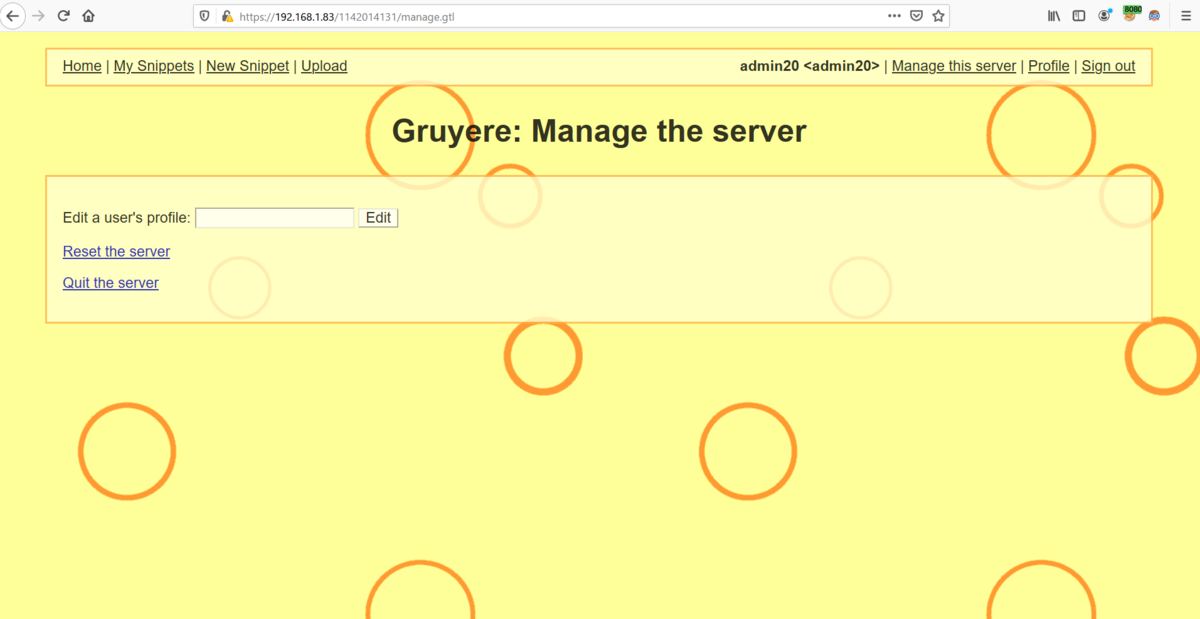Image resolution: width=1200 pixels, height=619 pixels.
Task: Open the New Snippet link
Action: 247,66
